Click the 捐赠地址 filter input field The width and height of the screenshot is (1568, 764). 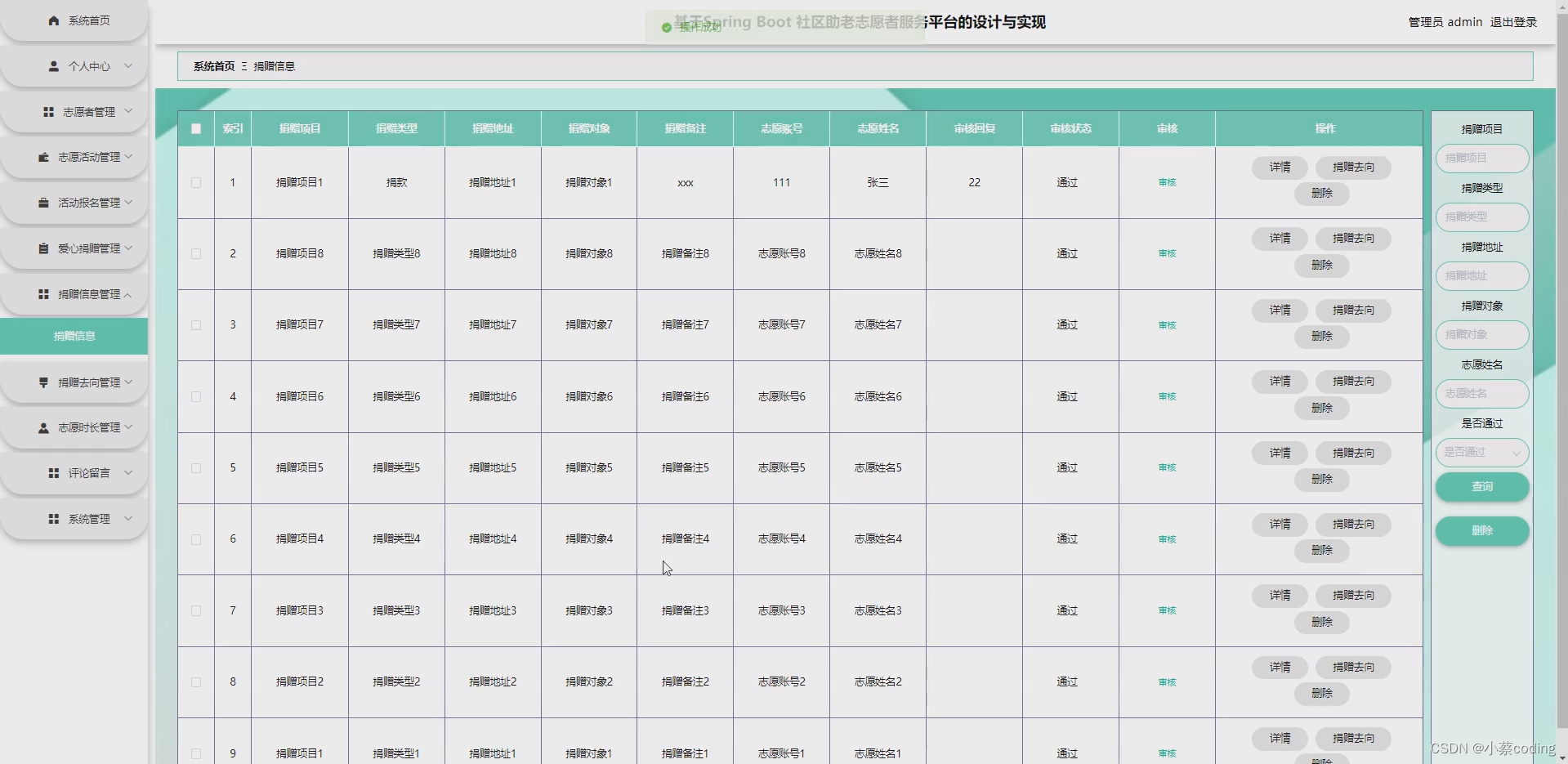point(1482,275)
